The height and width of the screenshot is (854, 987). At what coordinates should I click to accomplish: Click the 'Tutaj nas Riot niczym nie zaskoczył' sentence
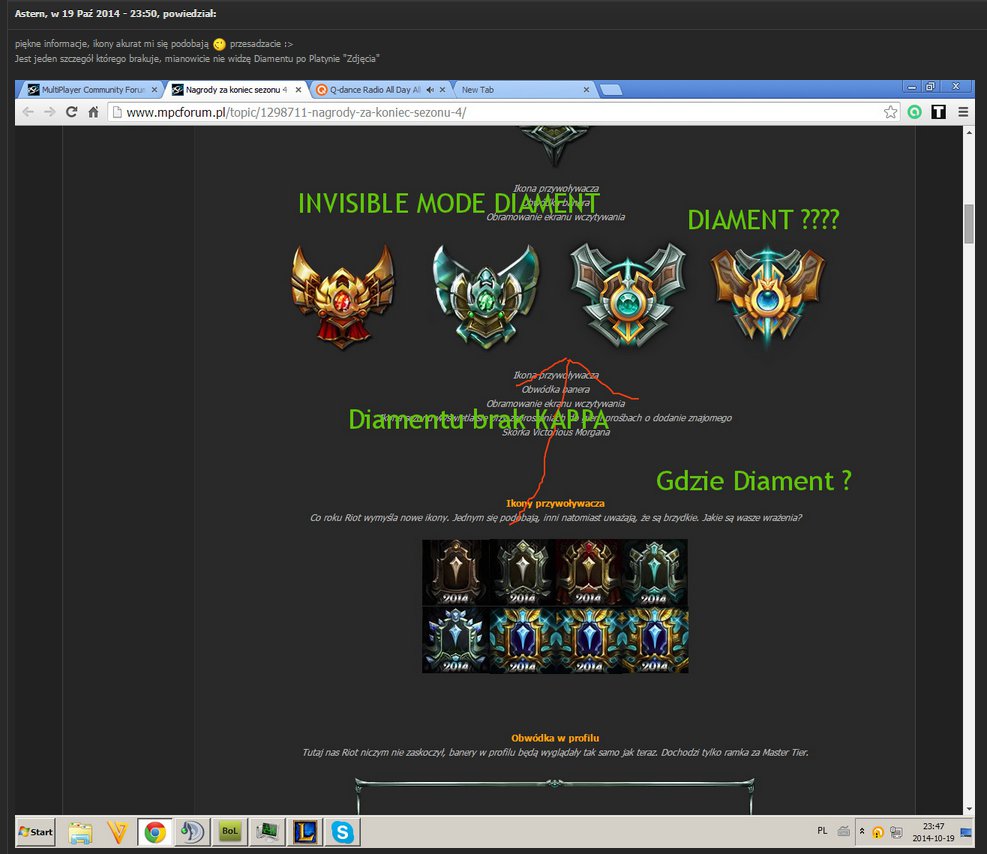pos(556,753)
